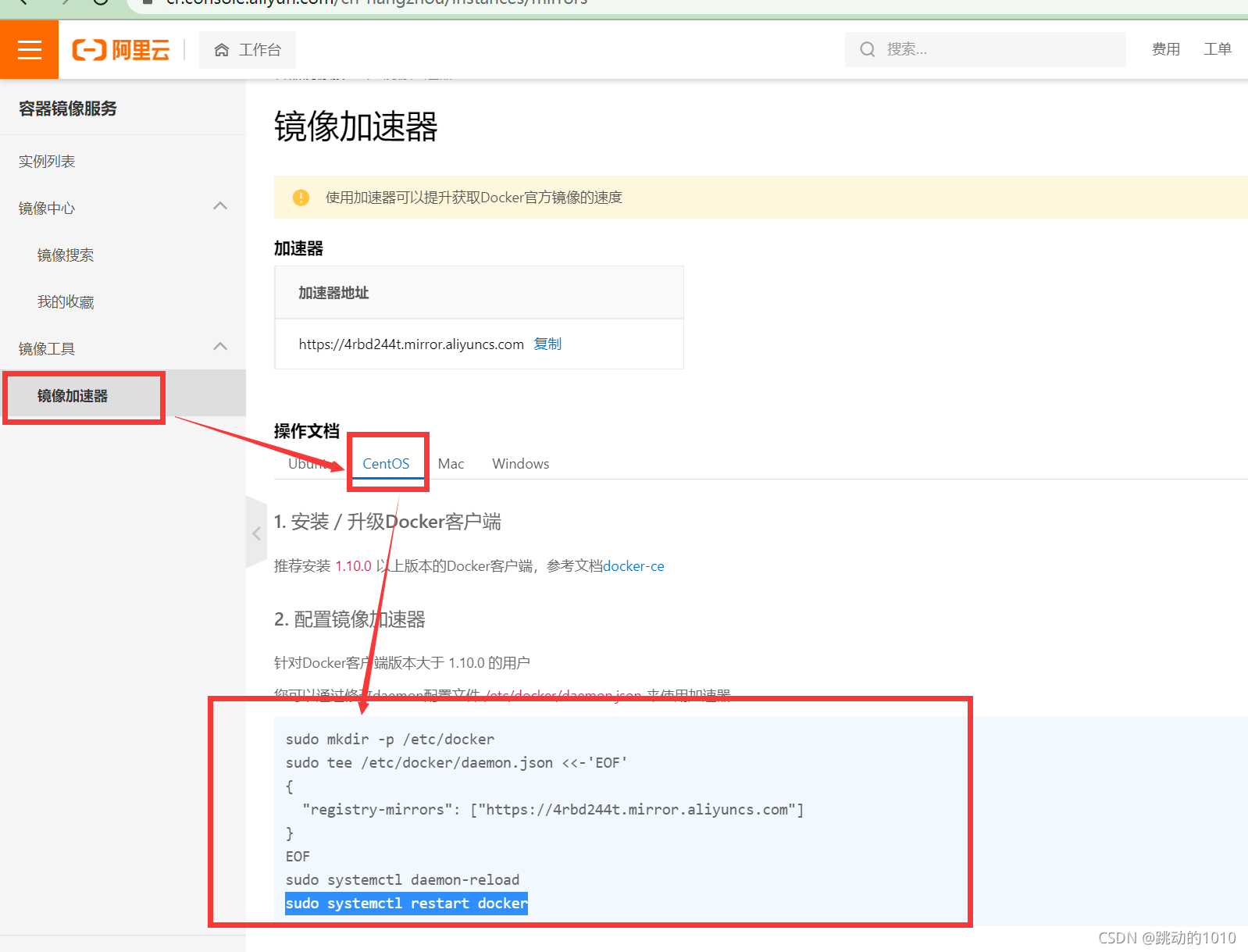Open the docker-ce documentation link
The height and width of the screenshot is (952, 1248).
633,565
